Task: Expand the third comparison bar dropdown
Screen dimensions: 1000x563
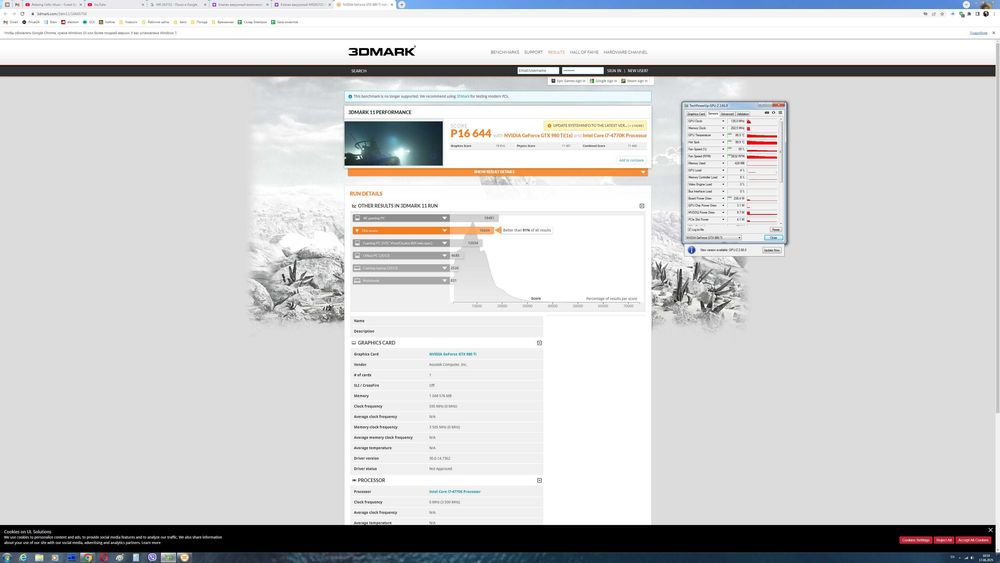Action: click(x=445, y=243)
